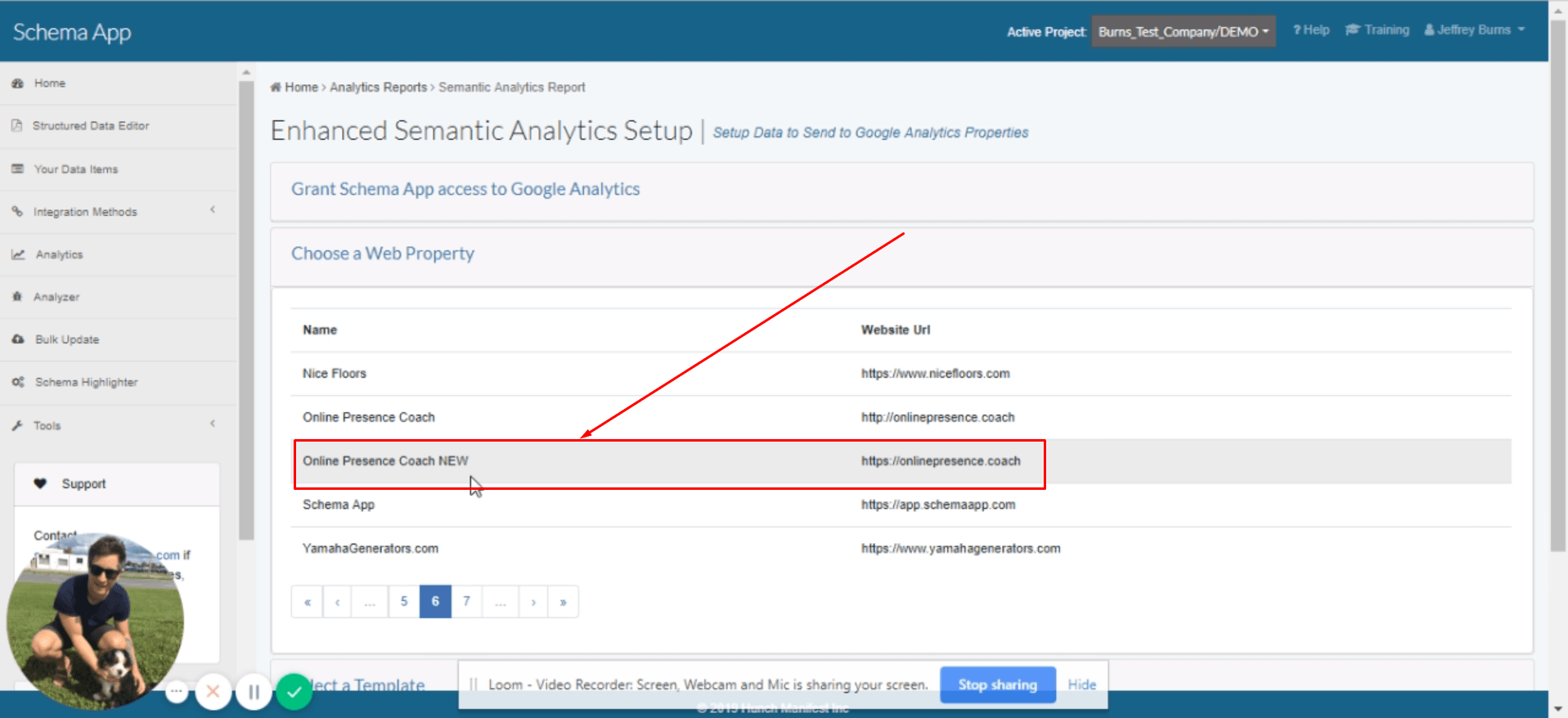This screenshot has width=1568, height=718.
Task: Click the Name column header
Action: click(320, 330)
